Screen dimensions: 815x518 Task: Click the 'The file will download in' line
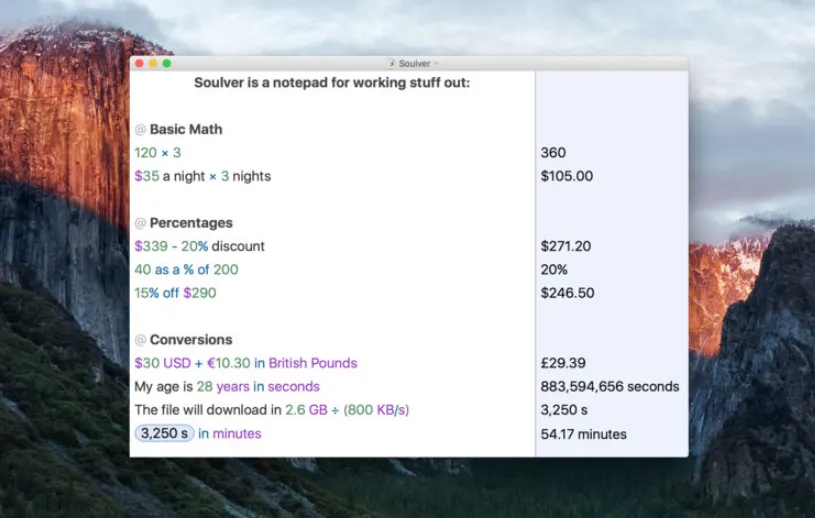coord(272,410)
